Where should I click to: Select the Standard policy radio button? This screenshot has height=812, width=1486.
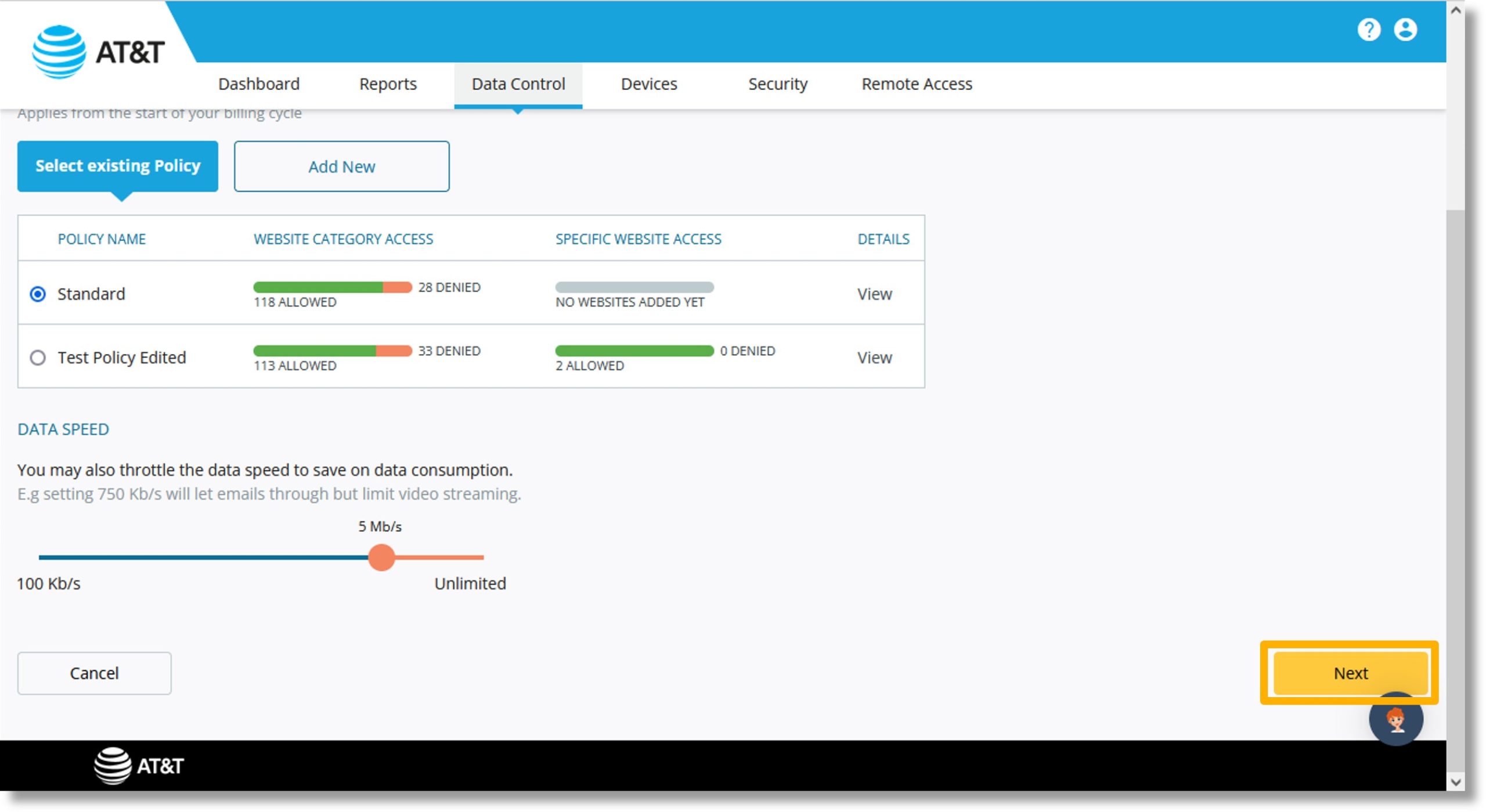click(36, 293)
